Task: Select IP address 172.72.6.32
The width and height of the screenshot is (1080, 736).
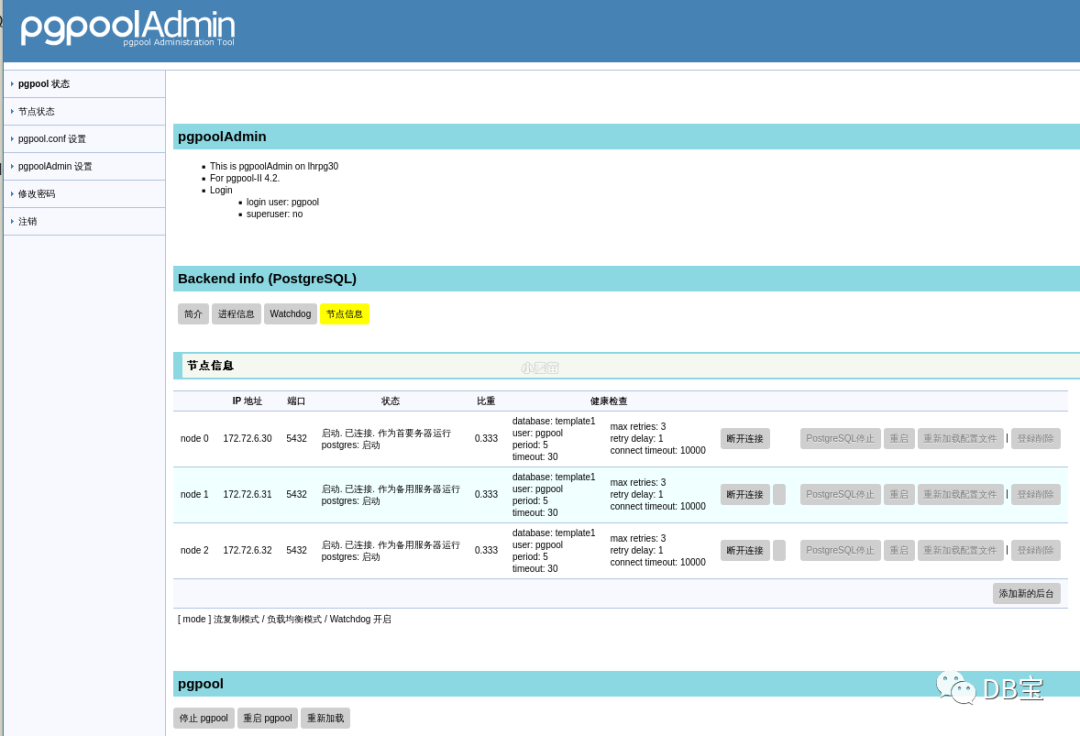Action: [247, 550]
